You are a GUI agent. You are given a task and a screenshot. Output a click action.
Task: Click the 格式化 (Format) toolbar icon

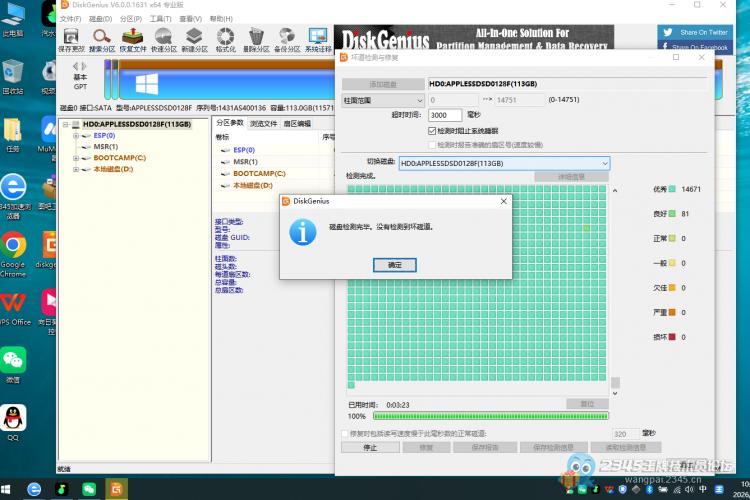pos(225,40)
